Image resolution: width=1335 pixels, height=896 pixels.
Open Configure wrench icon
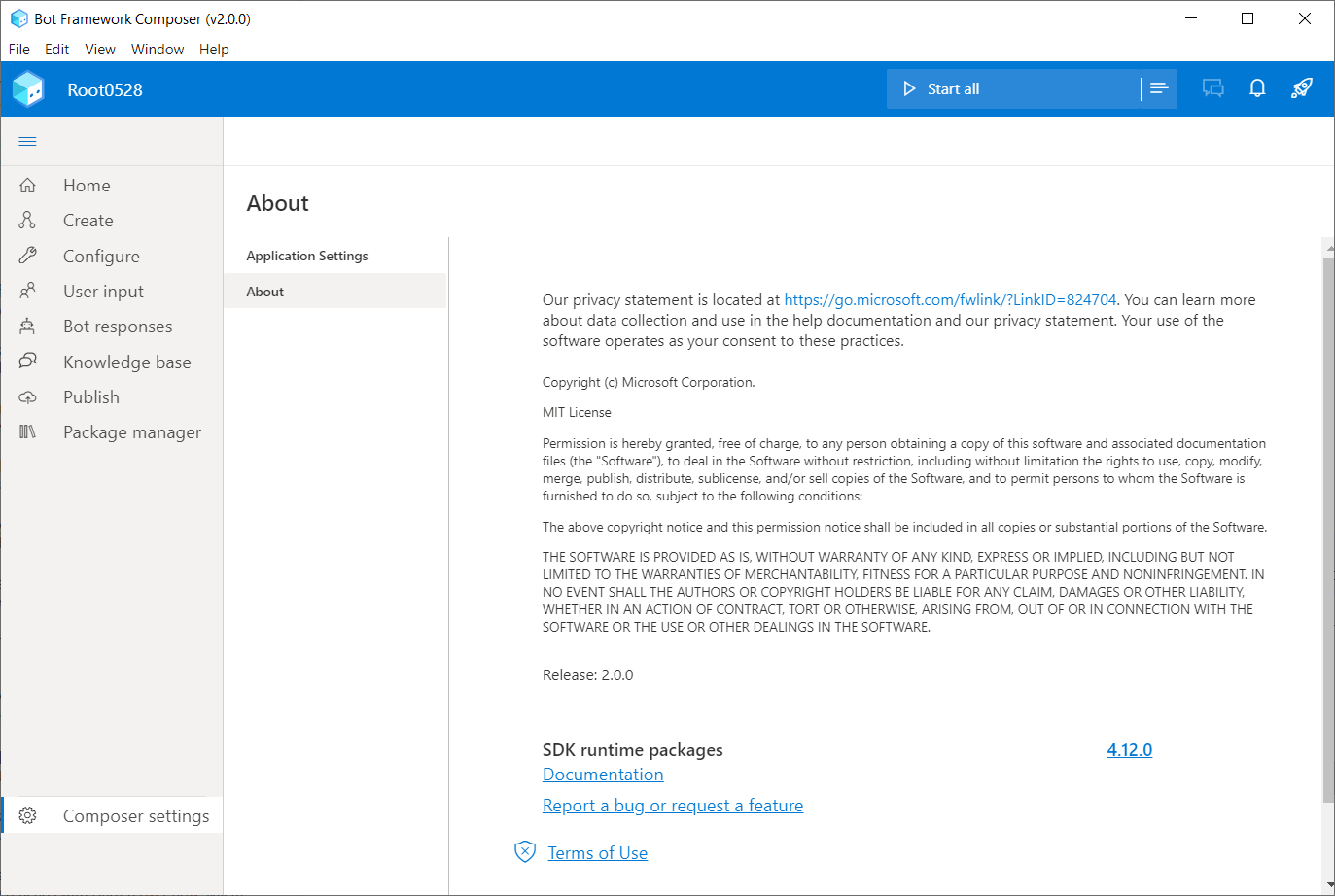(27, 256)
